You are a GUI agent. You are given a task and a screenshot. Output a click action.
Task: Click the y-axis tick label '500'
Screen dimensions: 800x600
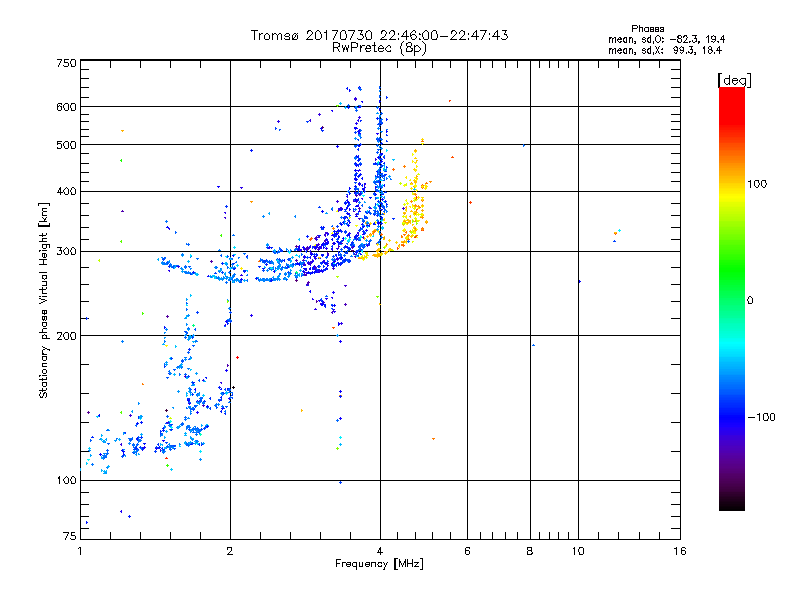point(67,145)
